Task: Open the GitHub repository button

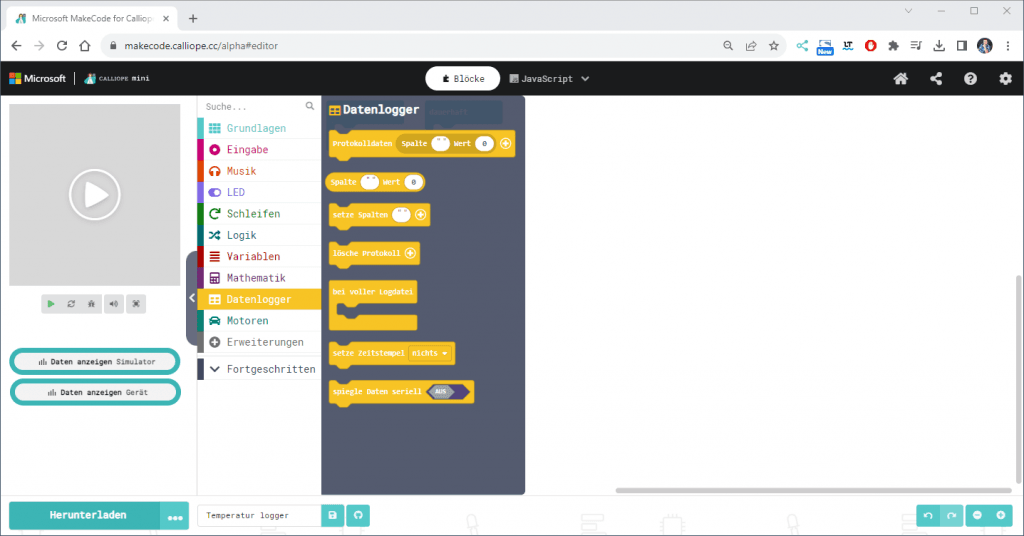Action: pos(357,515)
